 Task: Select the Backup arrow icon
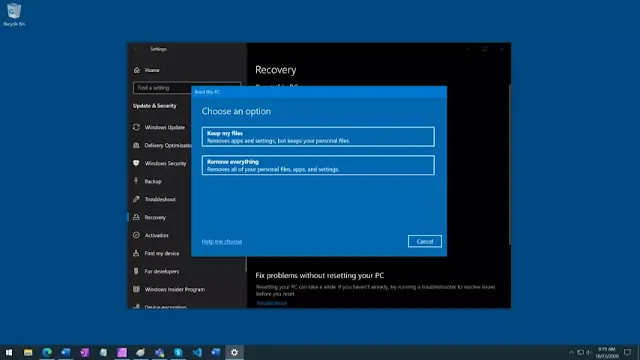click(x=136, y=181)
